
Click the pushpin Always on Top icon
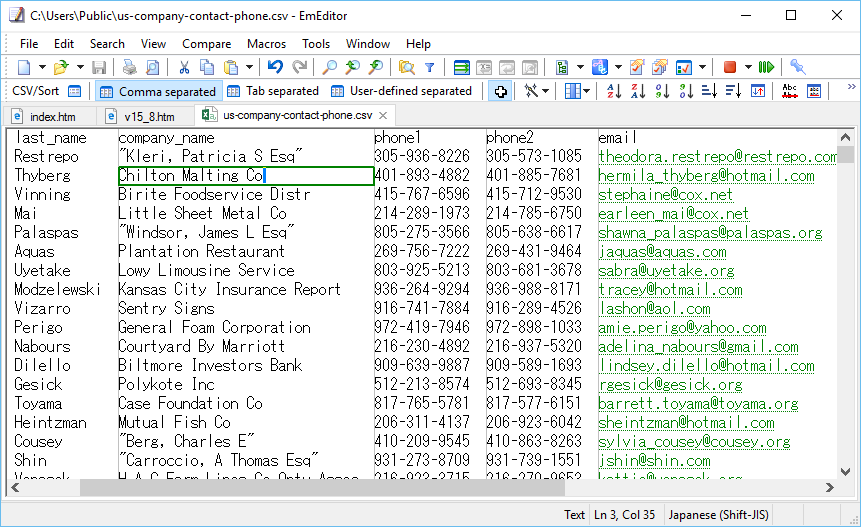tap(797, 68)
